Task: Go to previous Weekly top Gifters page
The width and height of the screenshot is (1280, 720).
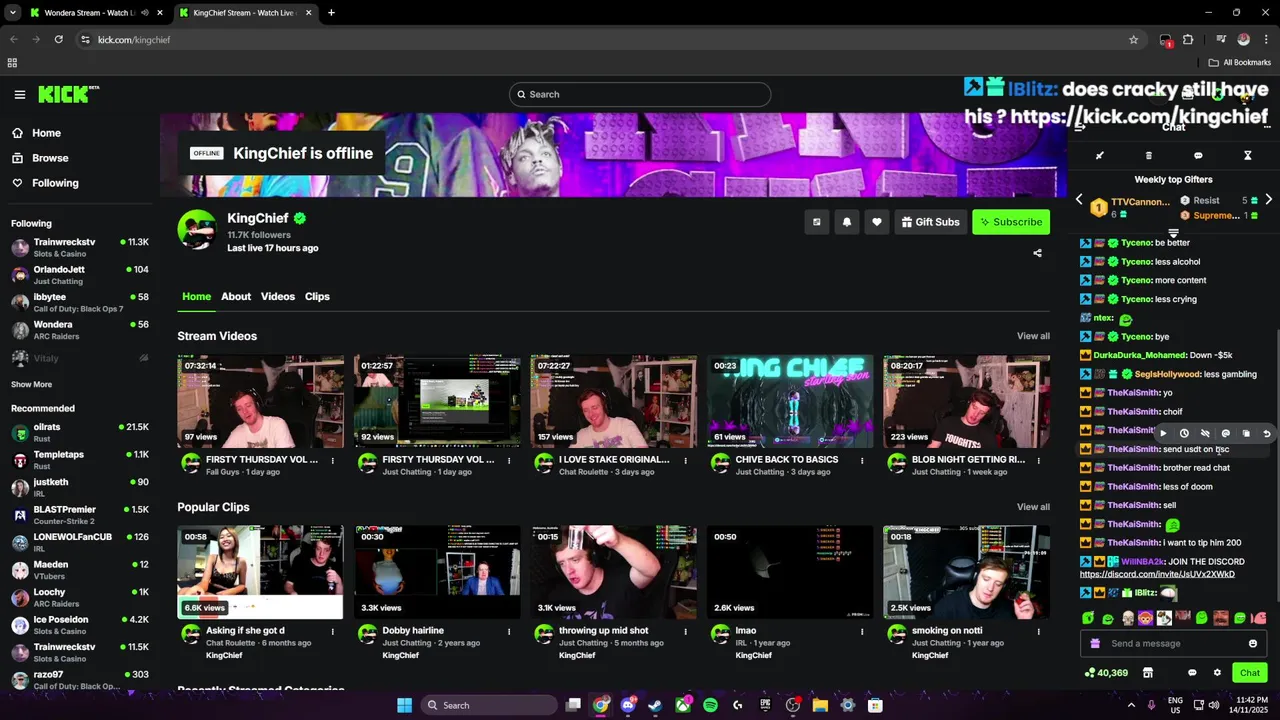Action: click(x=1079, y=200)
